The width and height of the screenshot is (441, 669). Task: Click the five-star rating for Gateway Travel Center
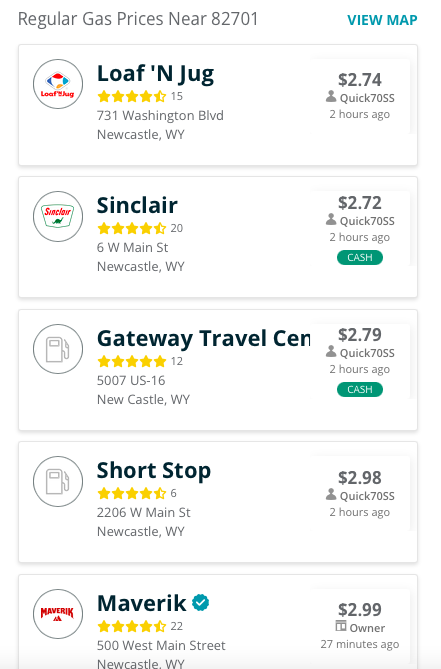[x=132, y=361]
